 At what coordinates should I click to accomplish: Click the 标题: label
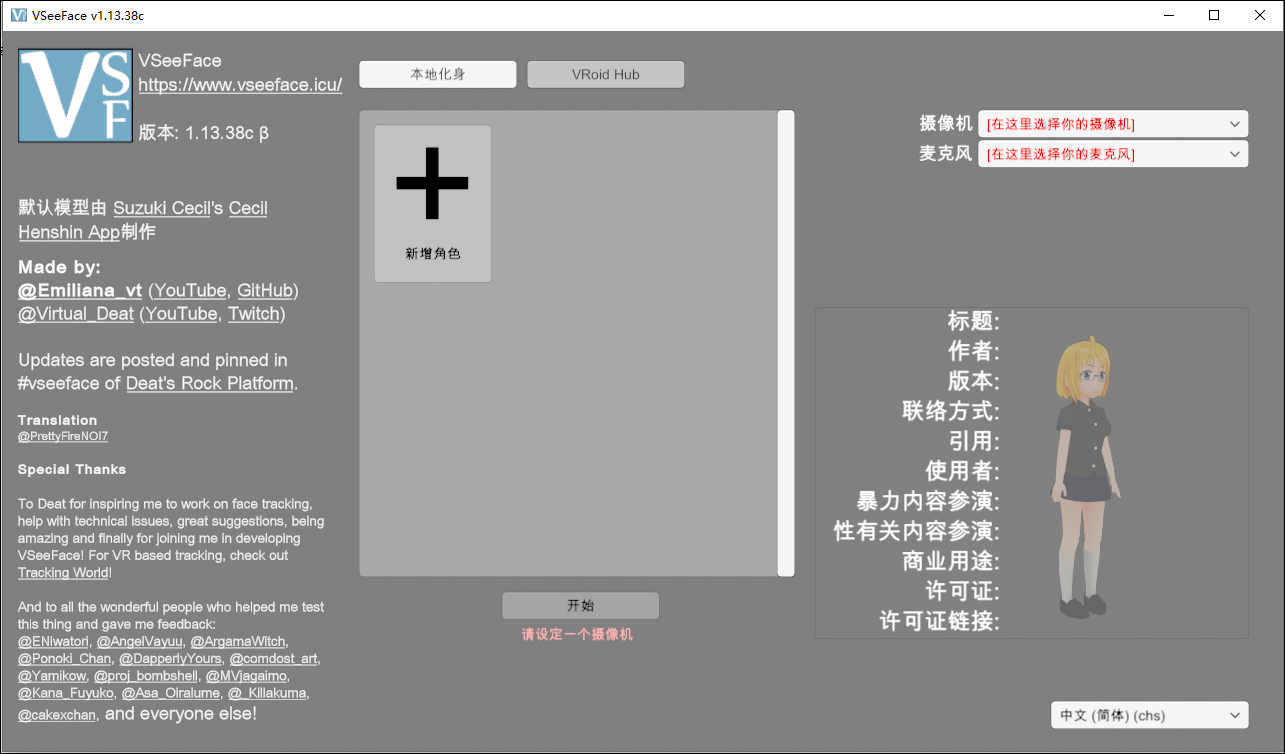[x=974, y=321]
